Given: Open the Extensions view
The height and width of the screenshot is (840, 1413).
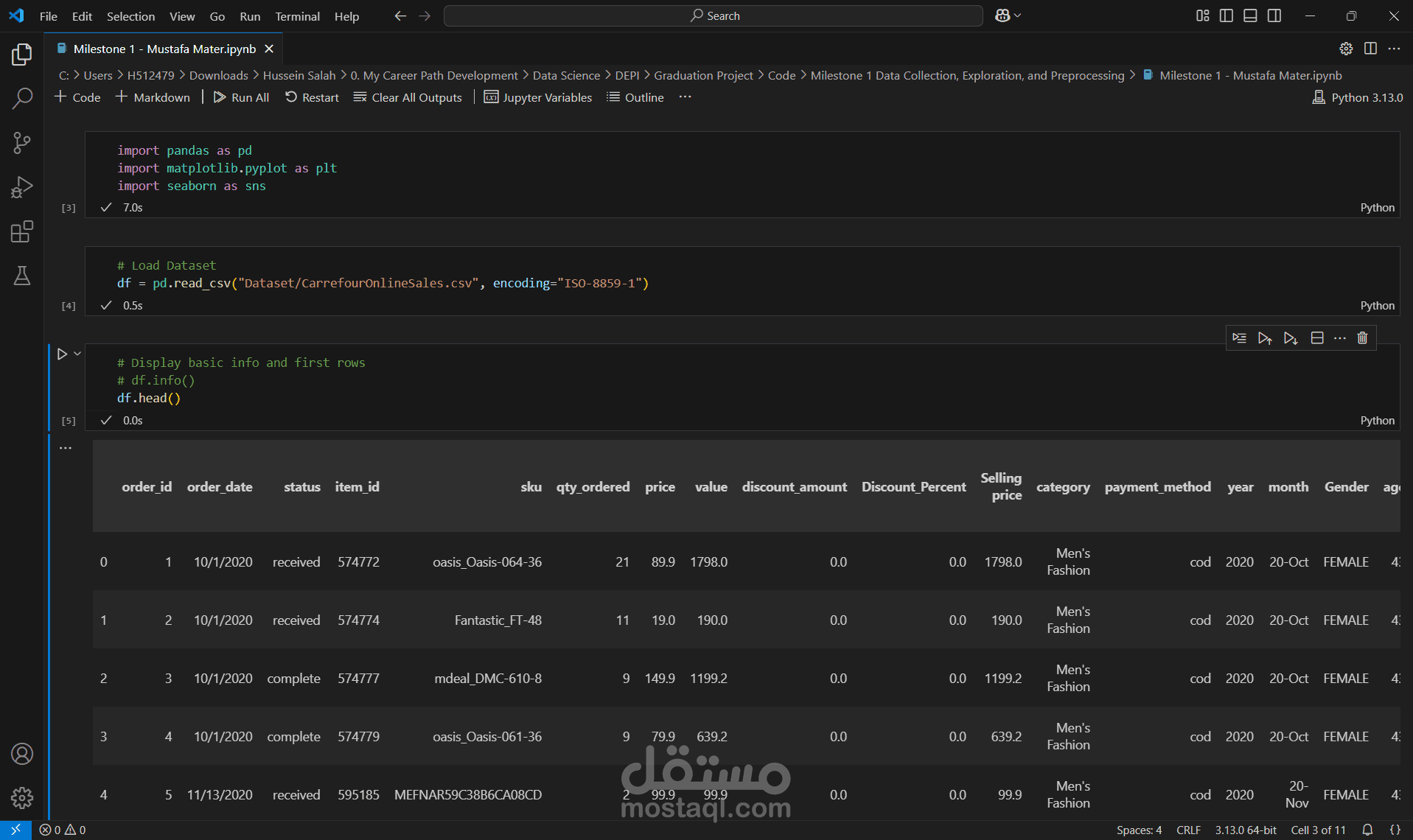Looking at the screenshot, I should click(x=22, y=231).
